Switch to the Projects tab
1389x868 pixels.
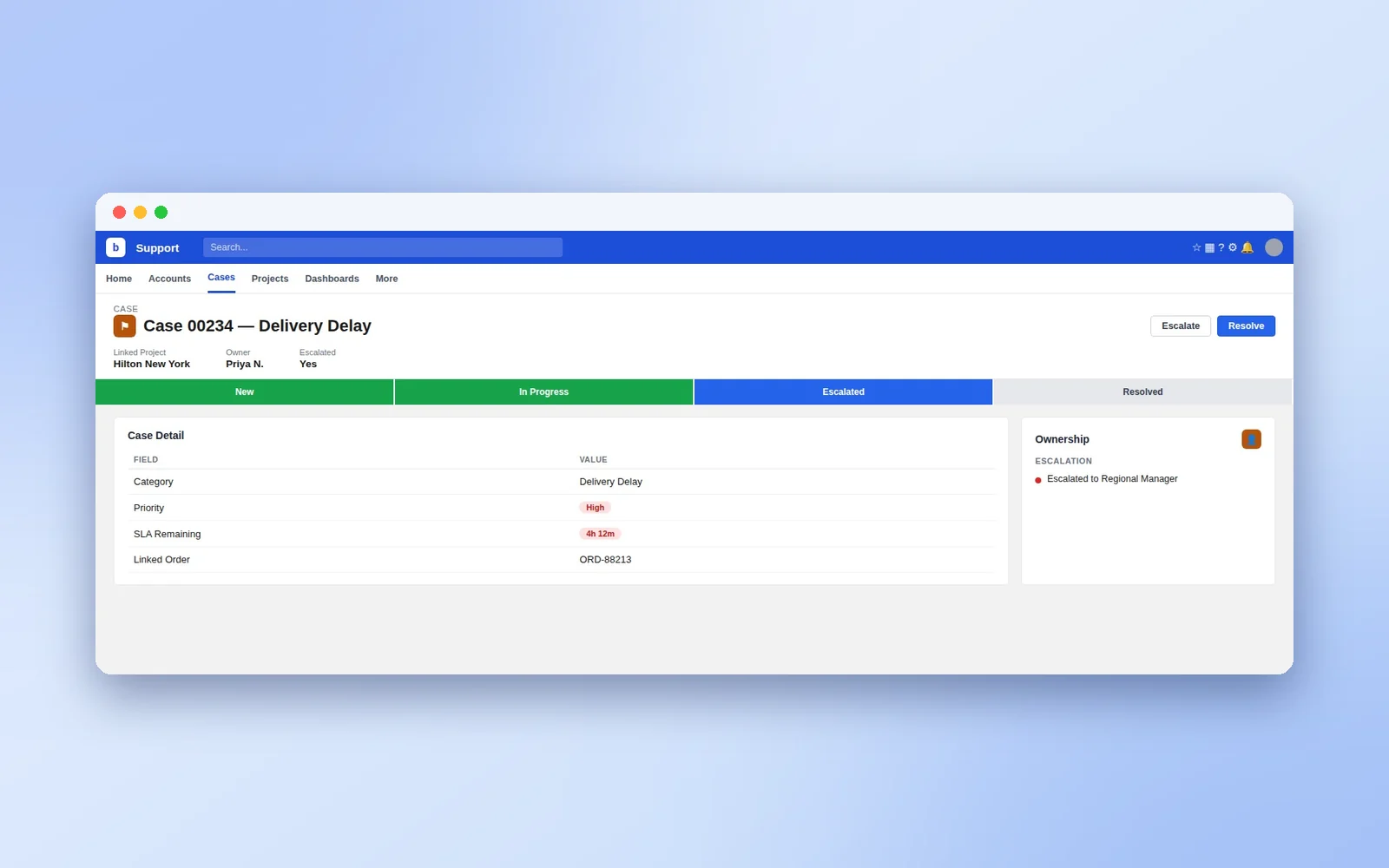coord(270,279)
